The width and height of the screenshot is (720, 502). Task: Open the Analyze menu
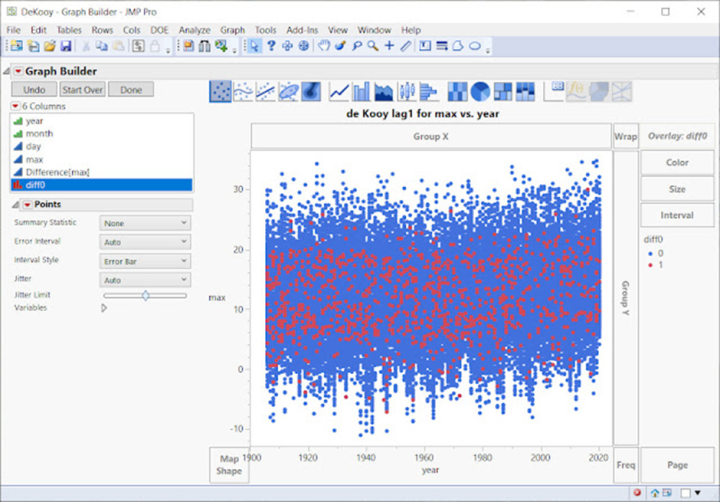tap(195, 30)
